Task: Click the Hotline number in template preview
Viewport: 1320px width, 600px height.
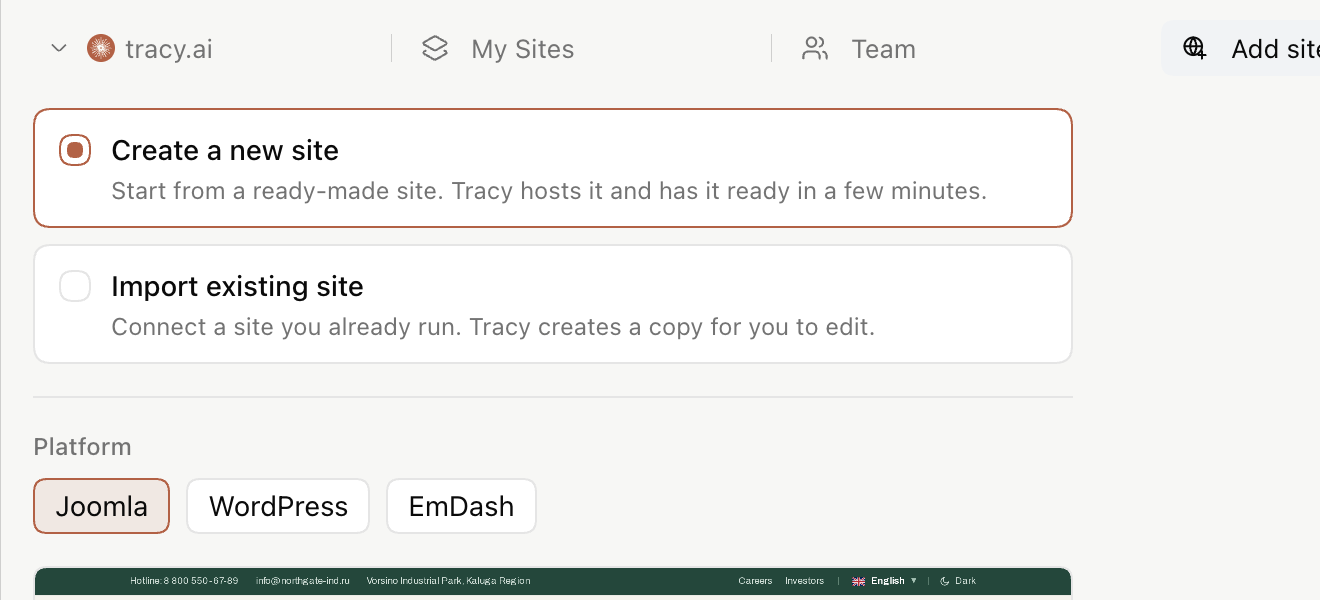Action: 184,581
